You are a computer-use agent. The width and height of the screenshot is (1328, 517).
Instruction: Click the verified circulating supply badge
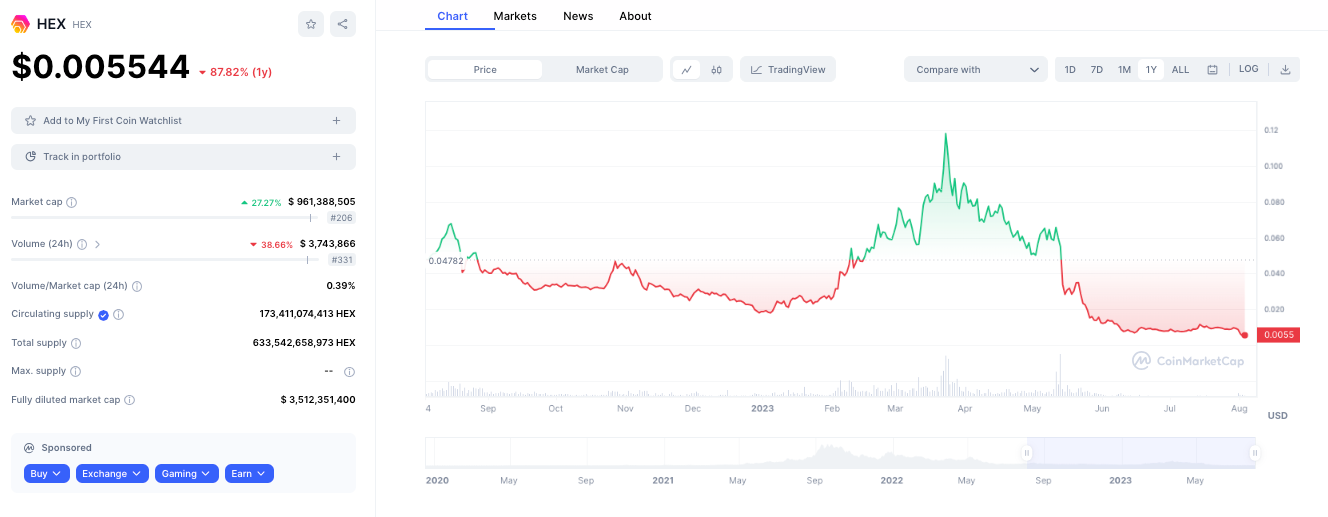103,314
